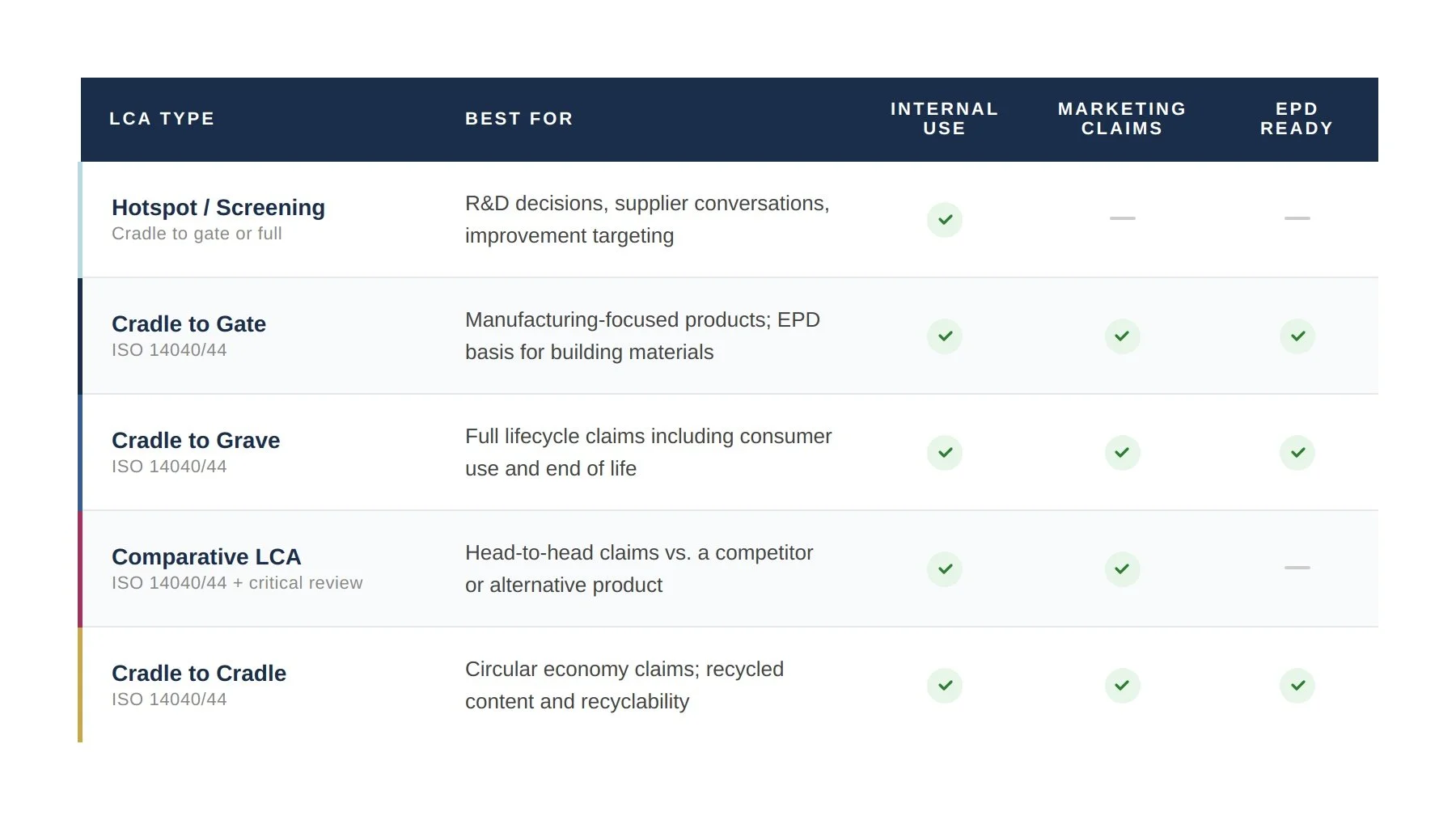1456x820 pixels.
Task: Click the BEST FOR column header
Action: 518,119
